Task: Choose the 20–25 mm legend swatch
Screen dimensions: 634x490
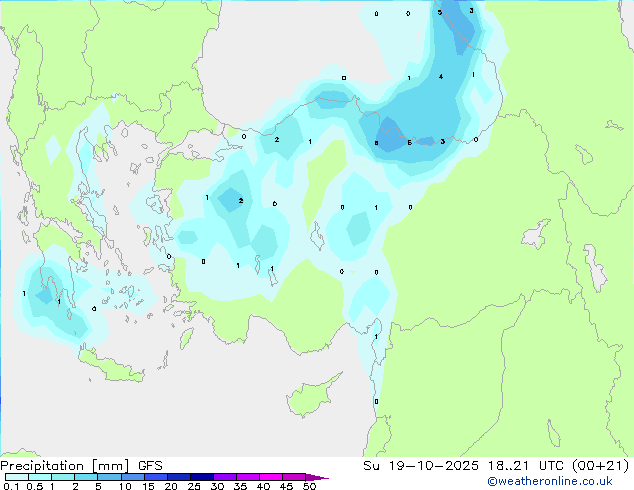Action: pos(179,477)
